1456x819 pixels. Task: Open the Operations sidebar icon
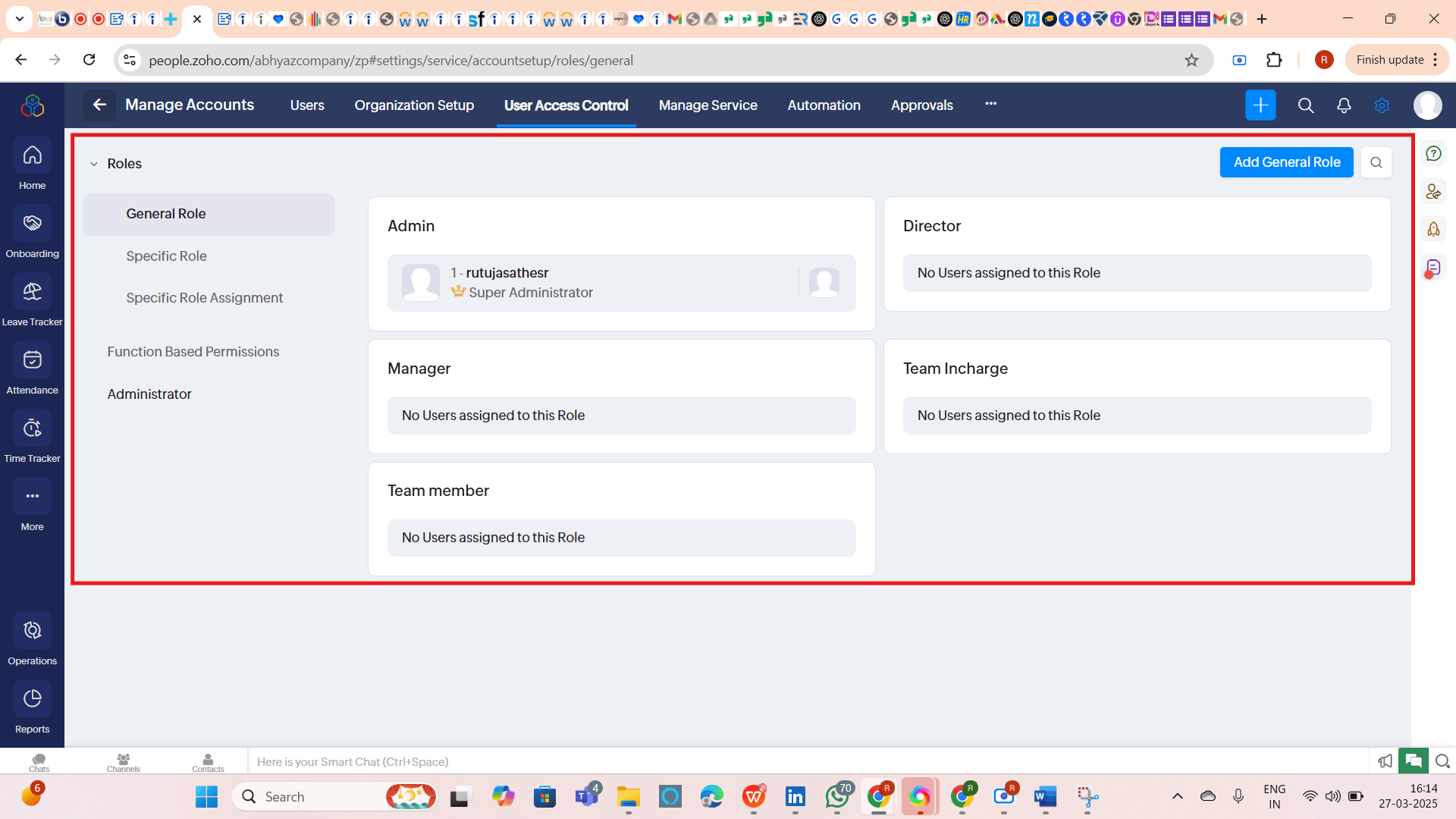click(x=32, y=631)
